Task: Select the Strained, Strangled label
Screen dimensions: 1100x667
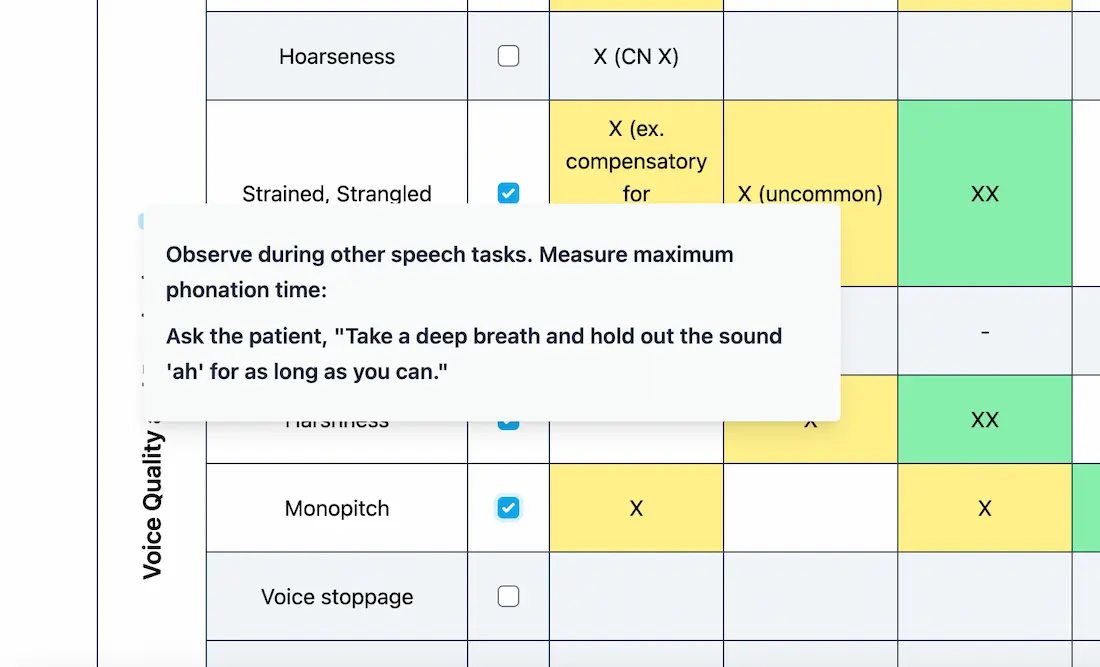Action: click(337, 193)
